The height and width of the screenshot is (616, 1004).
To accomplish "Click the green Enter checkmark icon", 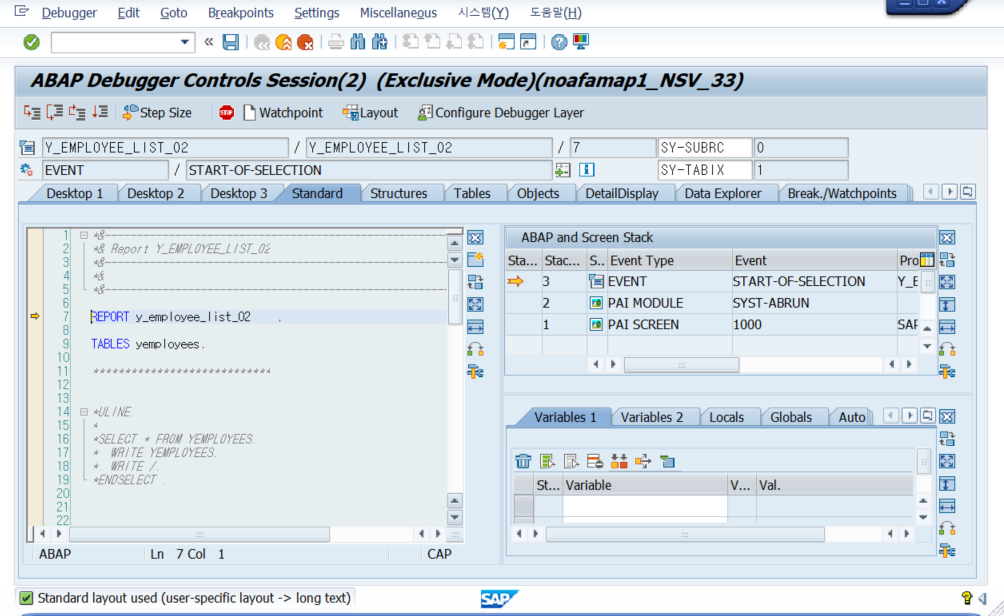I will click(x=31, y=42).
